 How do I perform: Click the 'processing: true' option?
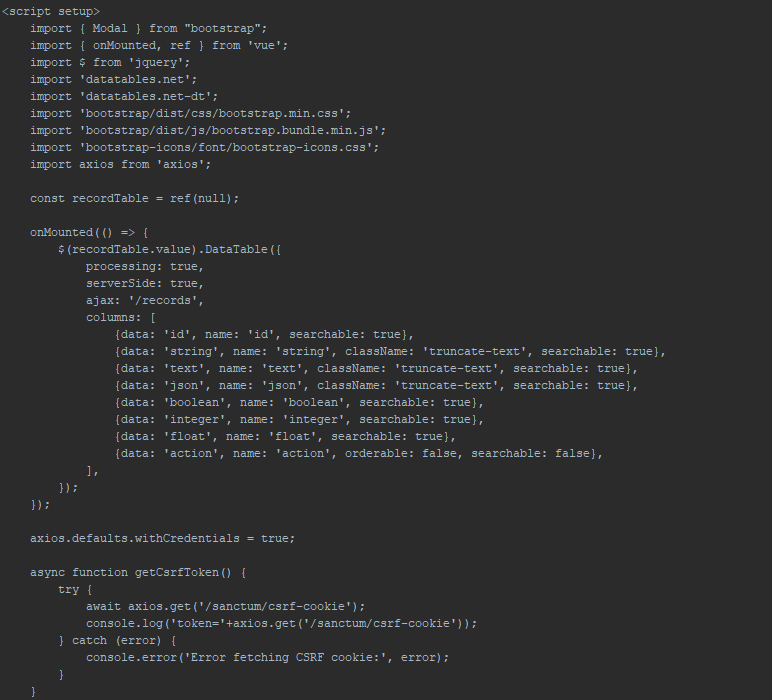pos(144,266)
